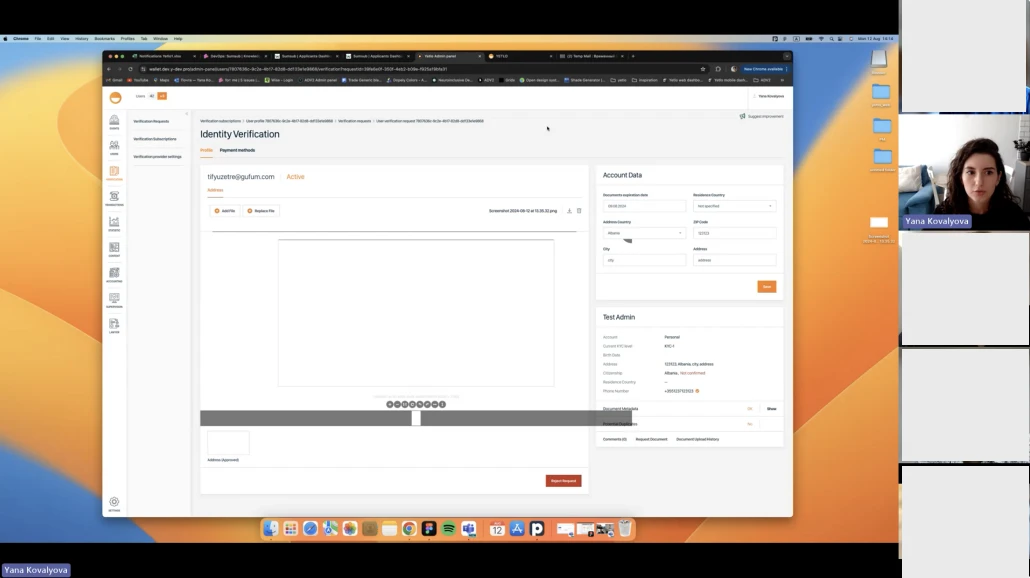Screen dimensions: 1030x578
Task: Click Verification requests breadcrumb link
Action: click(x=355, y=122)
